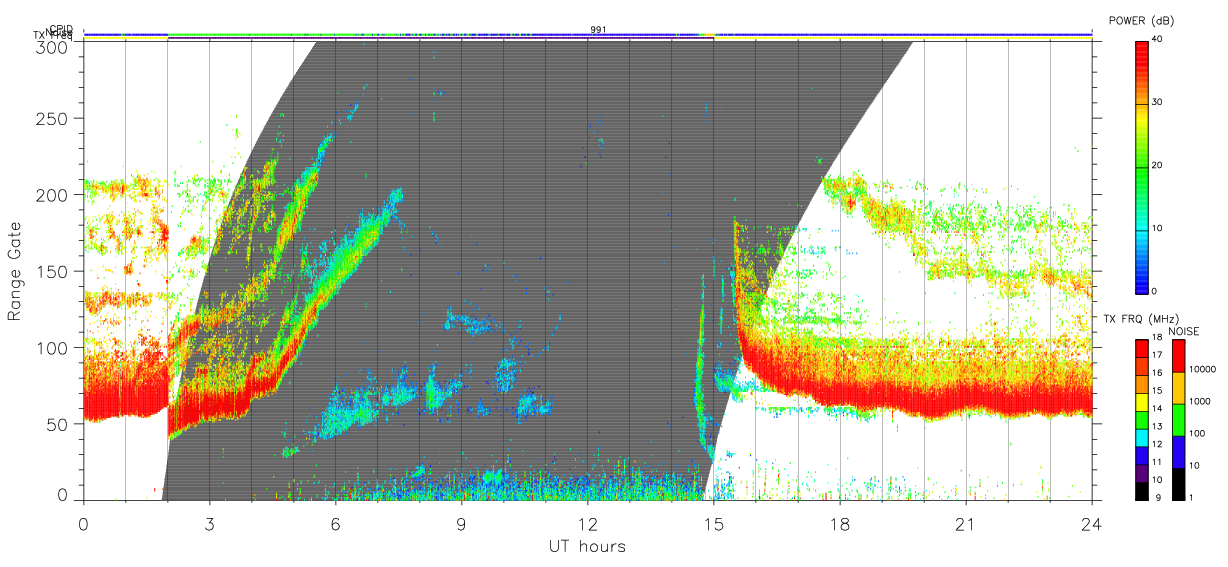The image size is (1228, 567).
Task: Click the red top segment of NOISE bar
Action: point(1179,356)
